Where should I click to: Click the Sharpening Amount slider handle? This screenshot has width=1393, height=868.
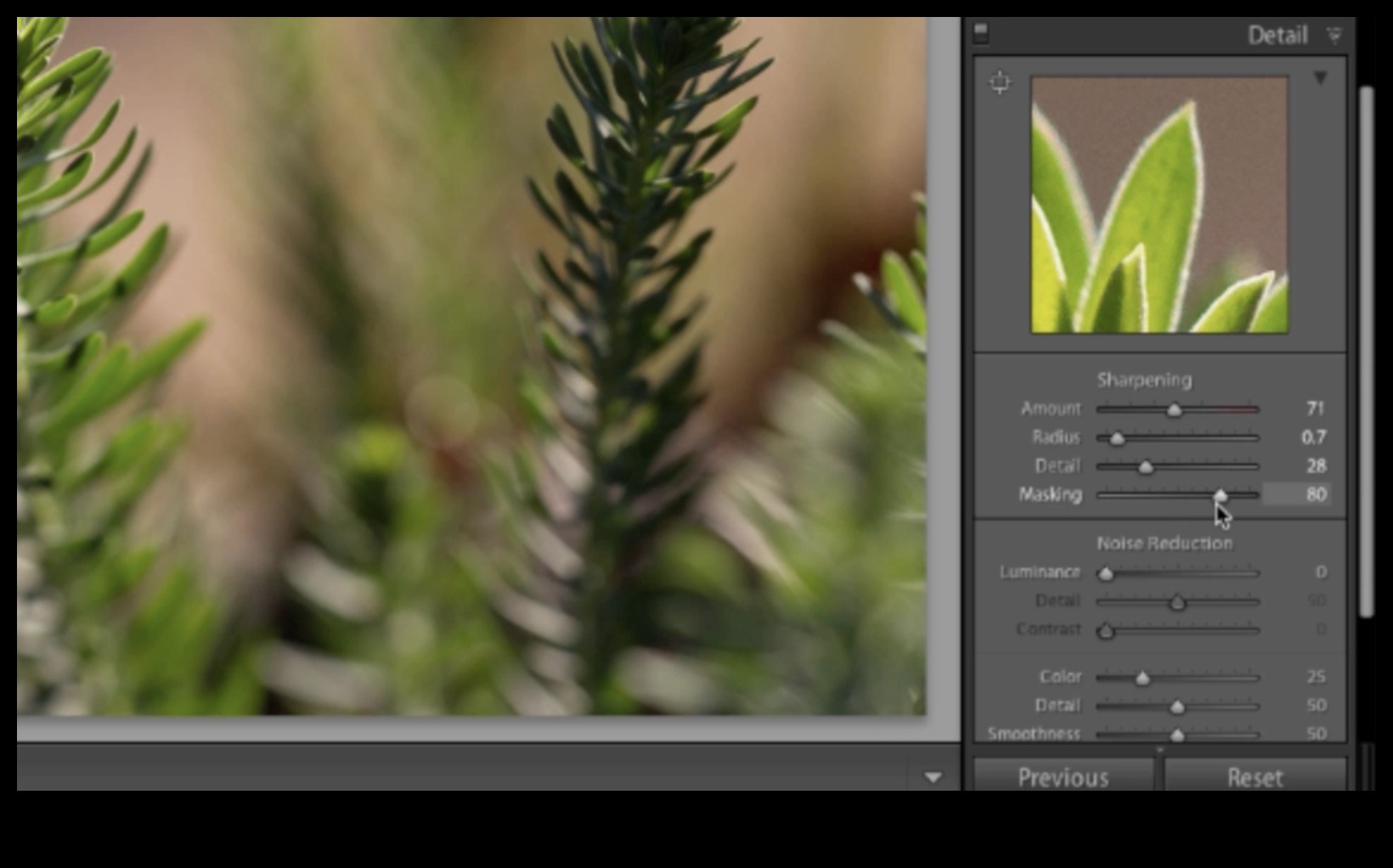[1174, 410]
